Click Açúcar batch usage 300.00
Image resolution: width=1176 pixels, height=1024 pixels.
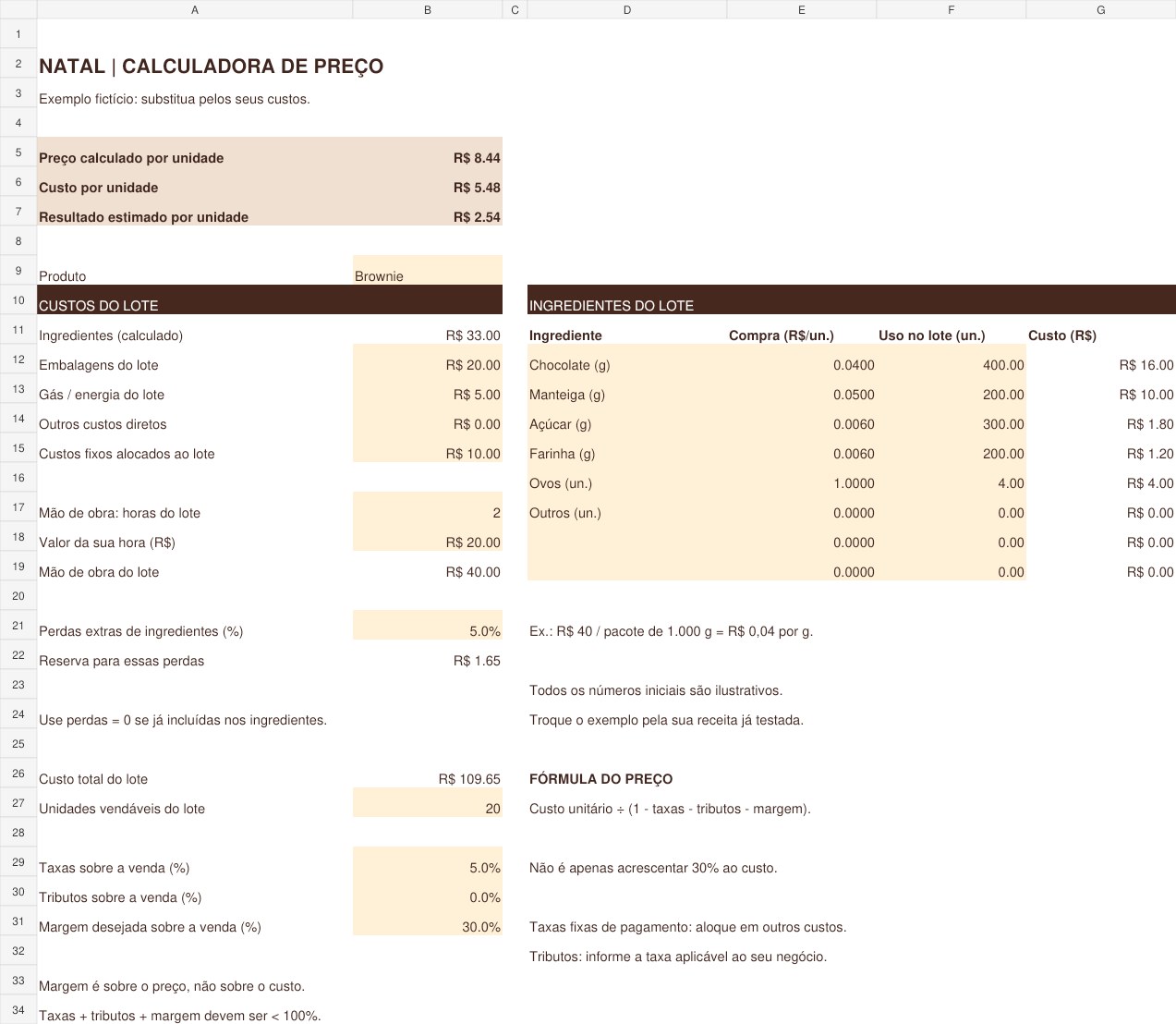coord(952,418)
